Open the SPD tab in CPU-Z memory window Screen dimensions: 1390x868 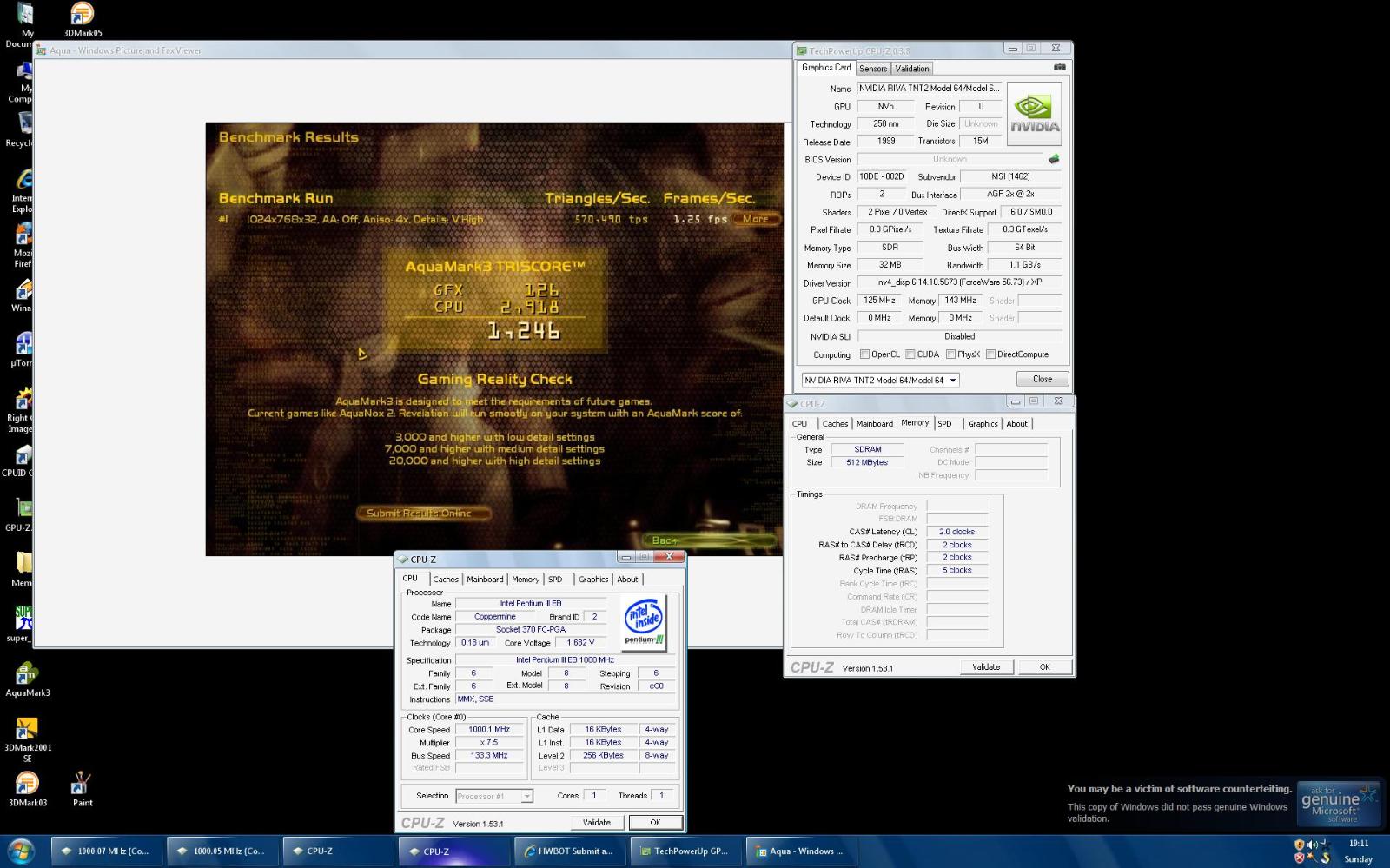tap(944, 424)
